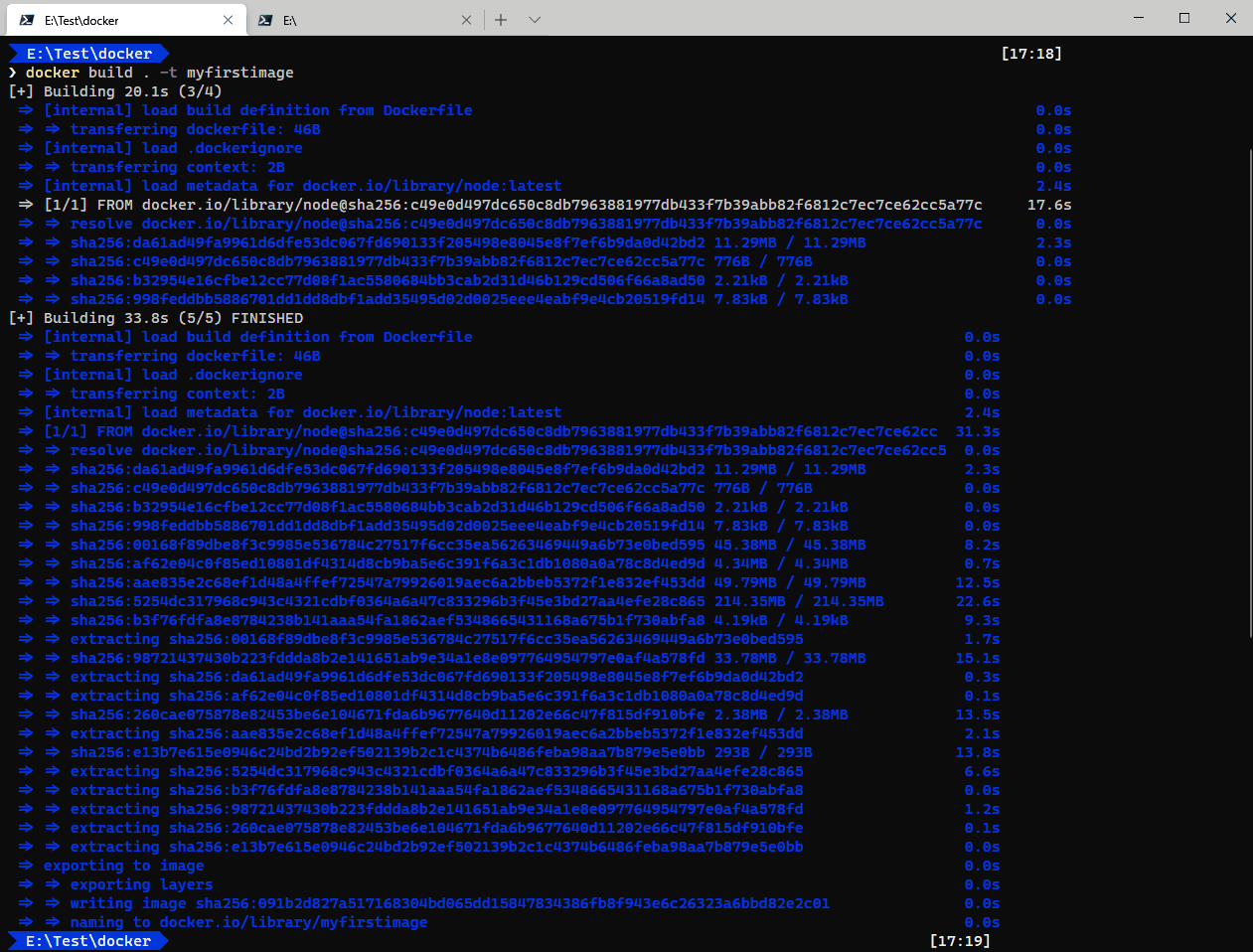Click the 'naming to docker.io/library/myfirstimage' line
This screenshot has width=1253, height=952.
[x=248, y=922]
